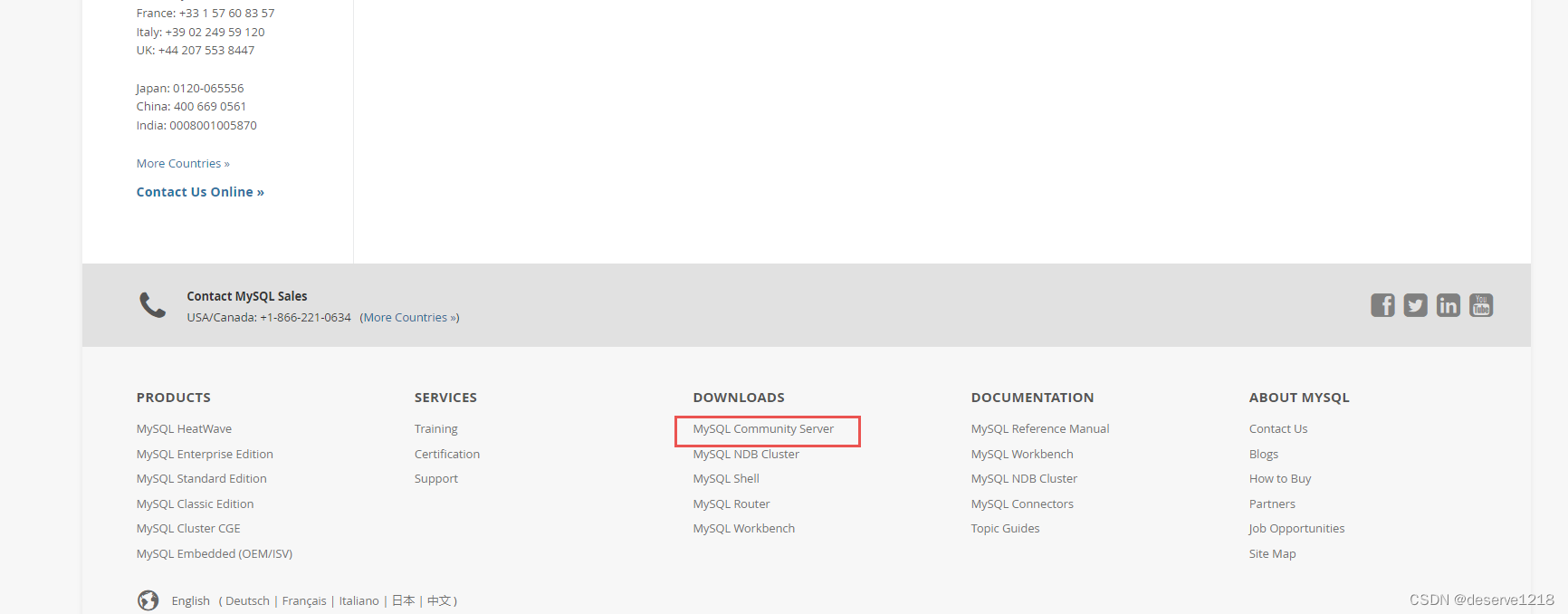
Task: Open More Countries link in sales bar
Action: pos(409,318)
